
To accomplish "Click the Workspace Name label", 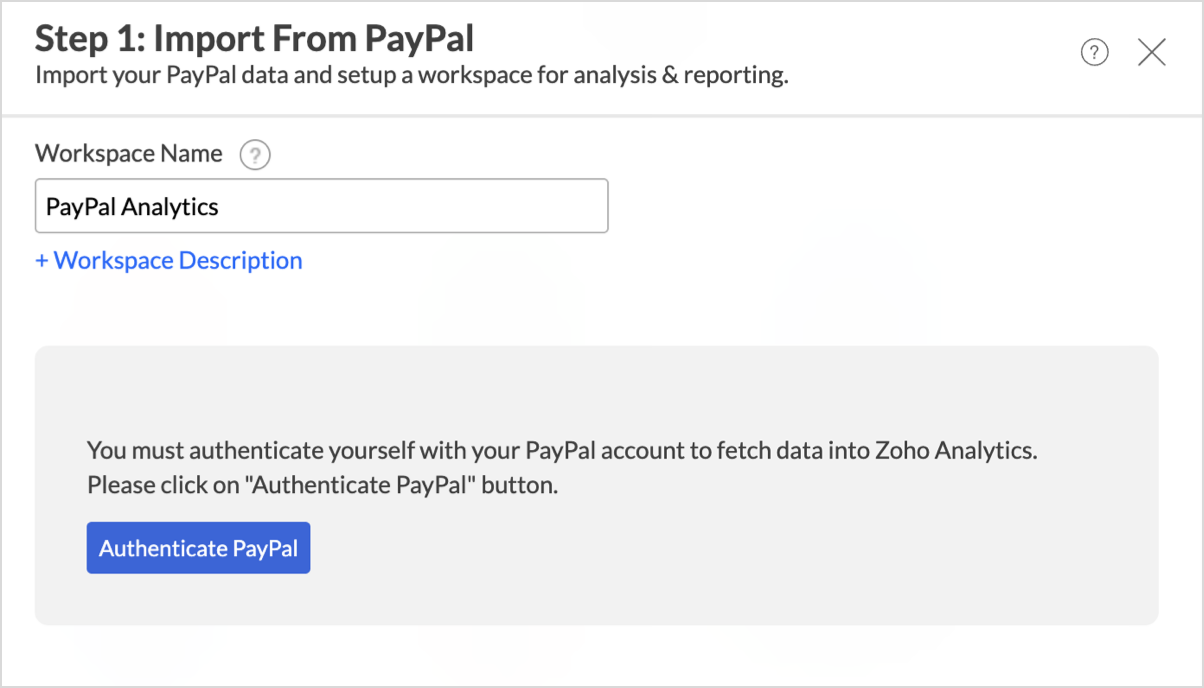I will pyautogui.click(x=129, y=154).
